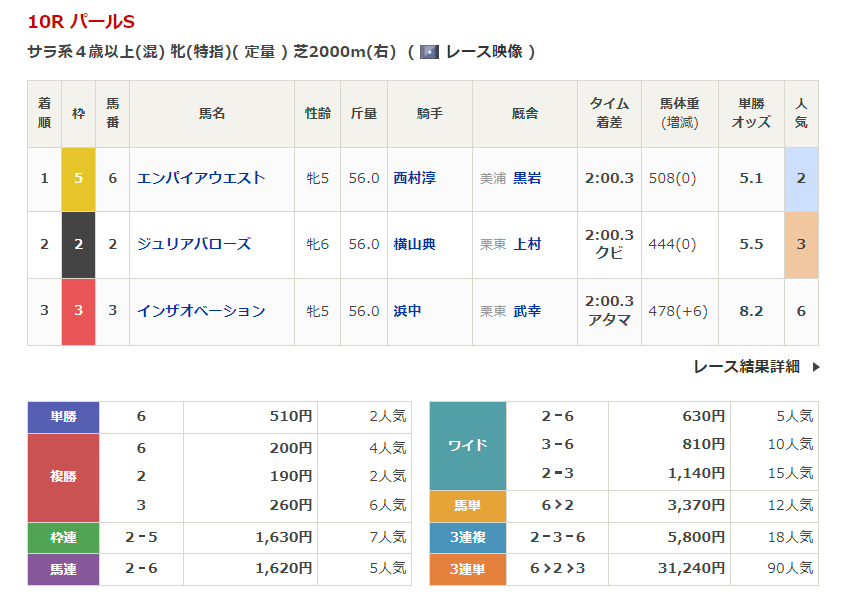
Task: Open trainer 武幸 profile
Action: pyautogui.click(x=527, y=311)
